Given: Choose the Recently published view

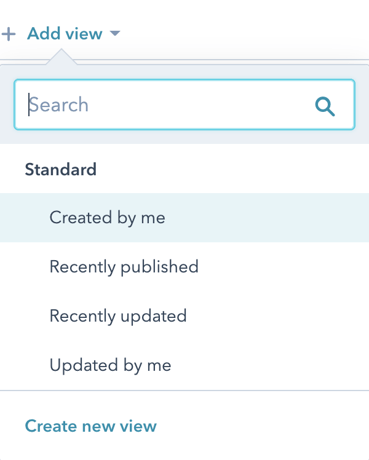Looking at the screenshot, I should [x=184, y=267].
